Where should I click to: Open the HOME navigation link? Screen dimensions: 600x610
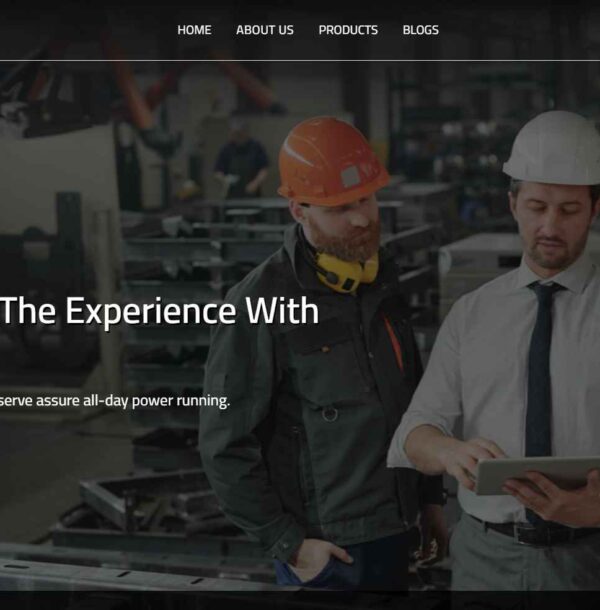tap(194, 30)
